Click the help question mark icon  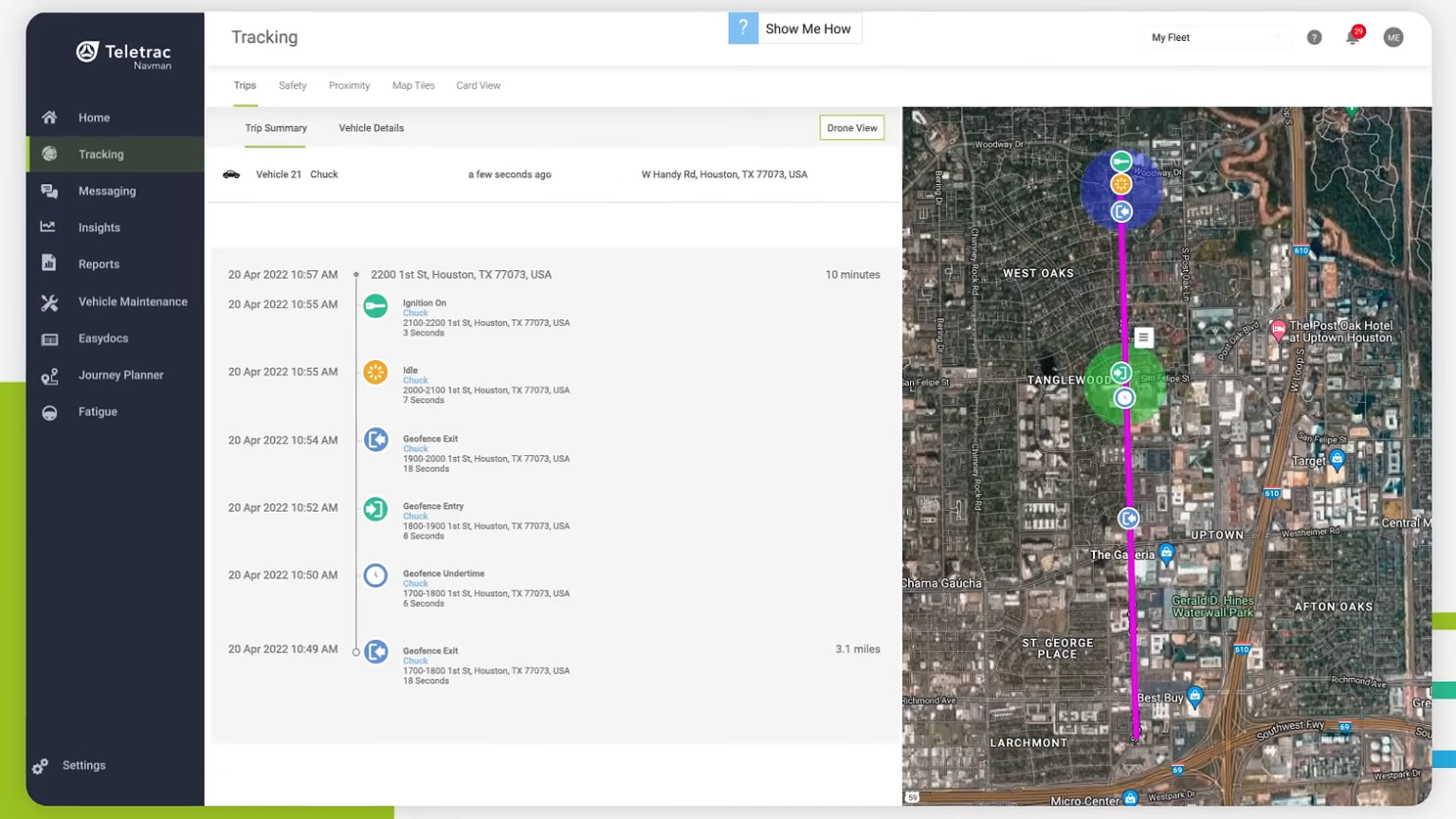(x=1314, y=38)
